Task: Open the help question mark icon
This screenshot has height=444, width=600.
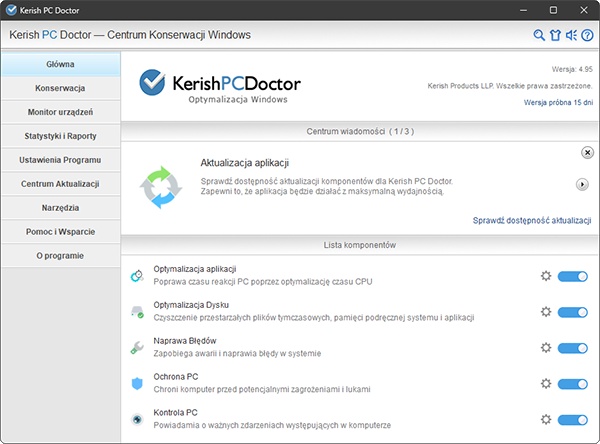Action: click(587, 35)
